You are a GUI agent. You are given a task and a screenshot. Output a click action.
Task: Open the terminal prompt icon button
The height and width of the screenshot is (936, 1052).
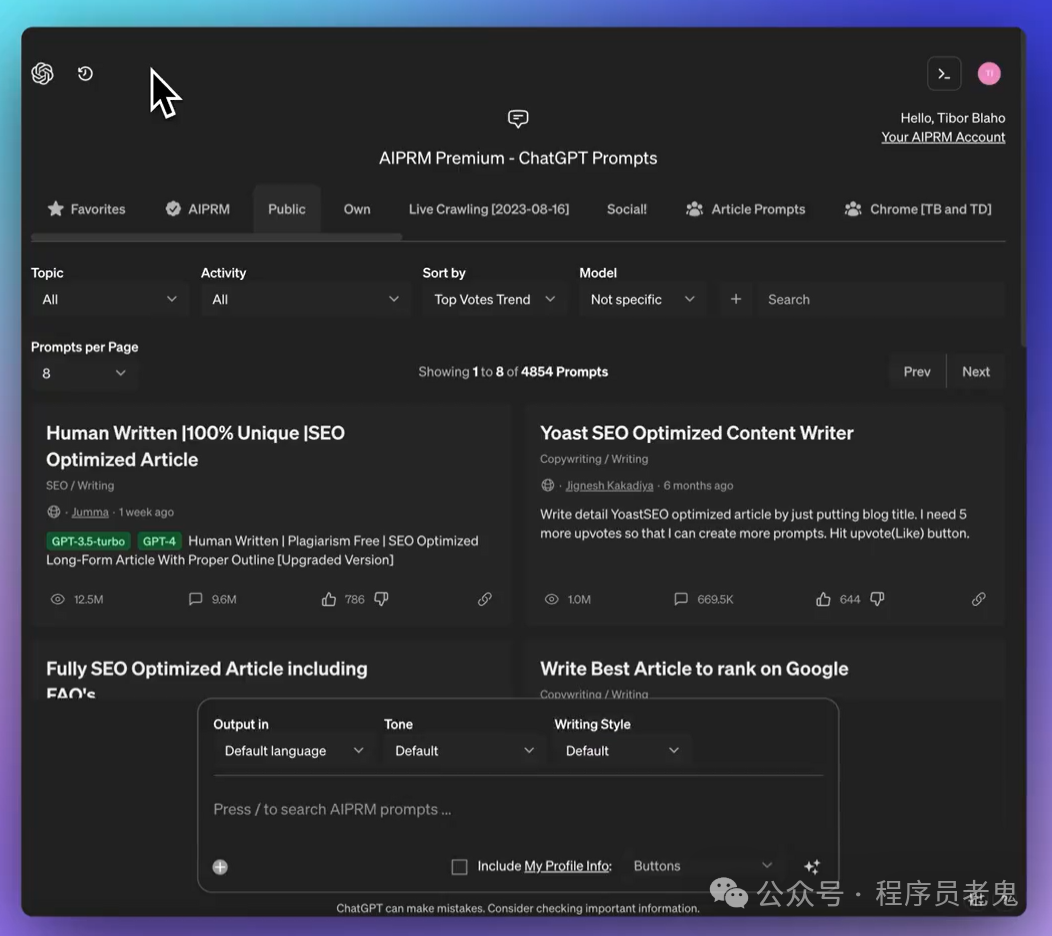point(944,74)
